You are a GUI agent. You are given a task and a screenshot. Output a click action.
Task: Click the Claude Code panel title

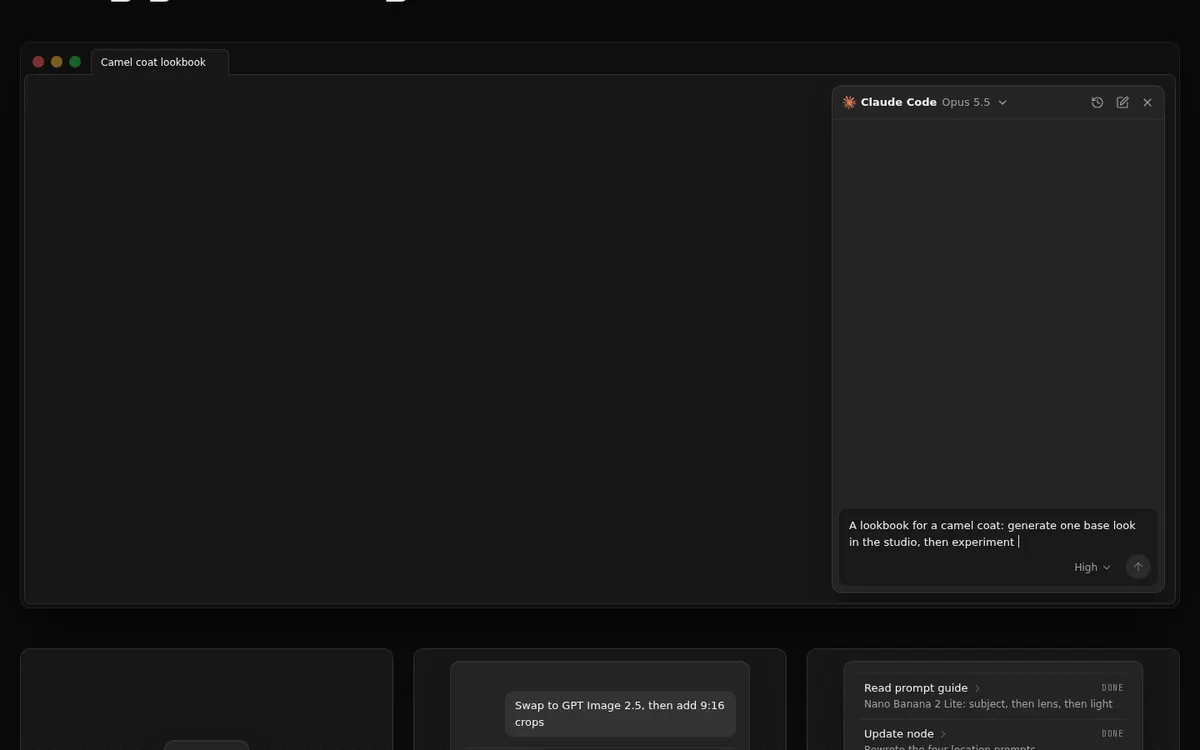pyautogui.click(x=898, y=102)
